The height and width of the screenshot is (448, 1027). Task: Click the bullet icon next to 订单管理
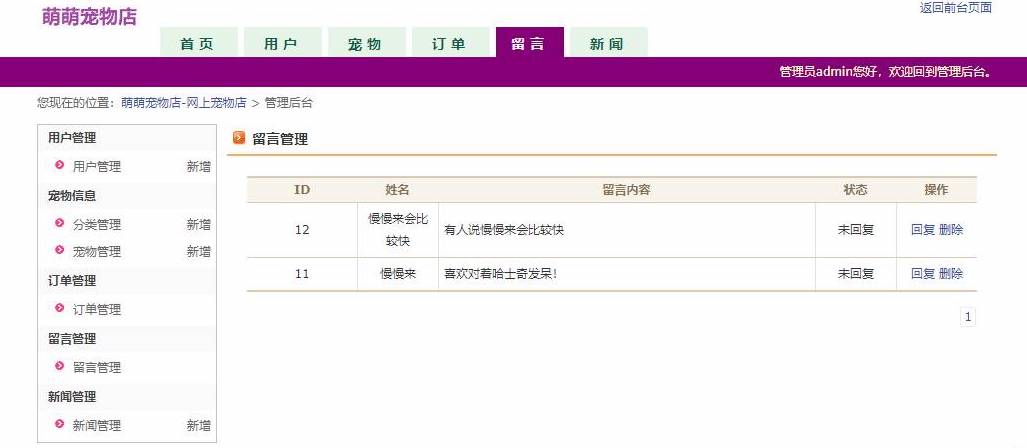pos(60,308)
